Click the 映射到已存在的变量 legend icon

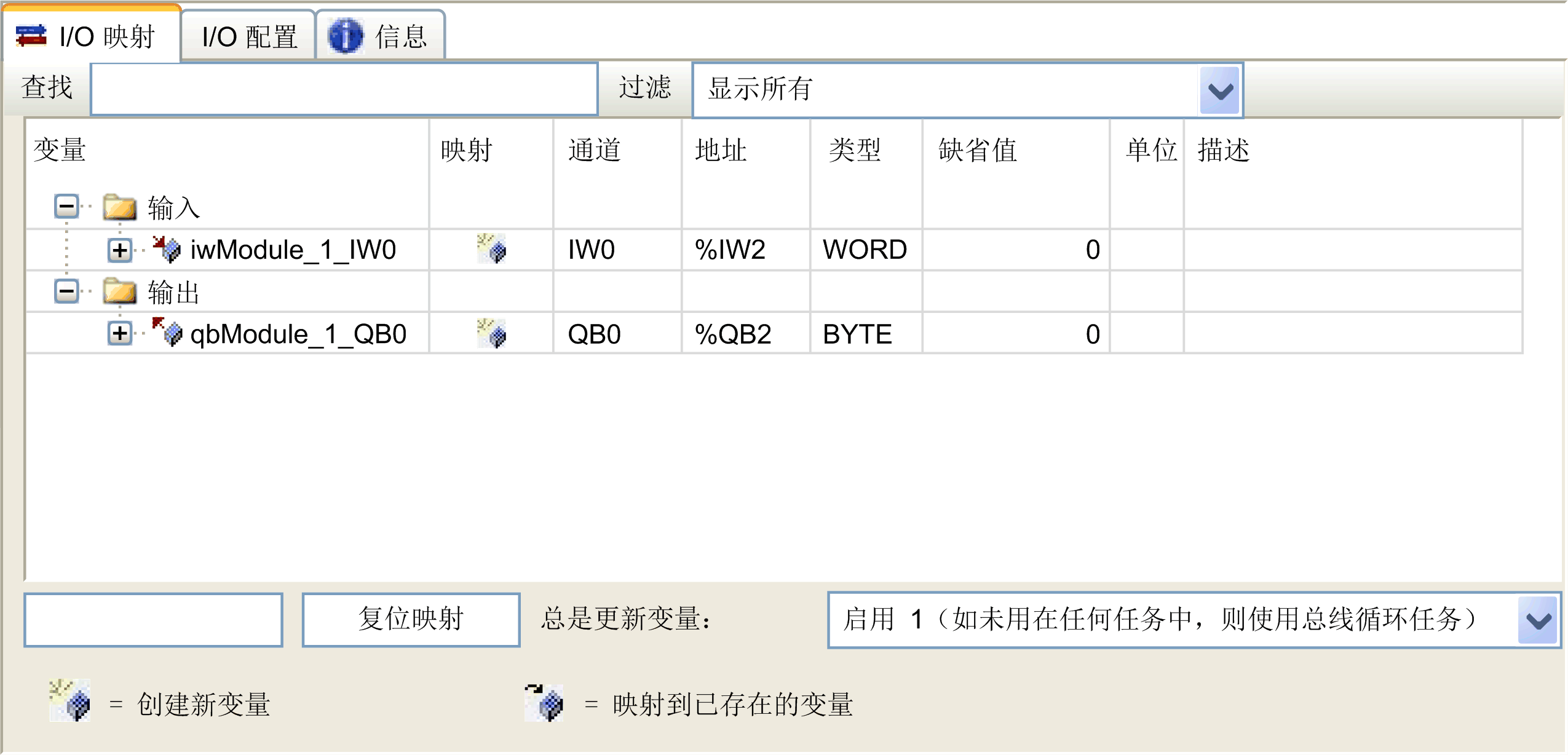(544, 703)
